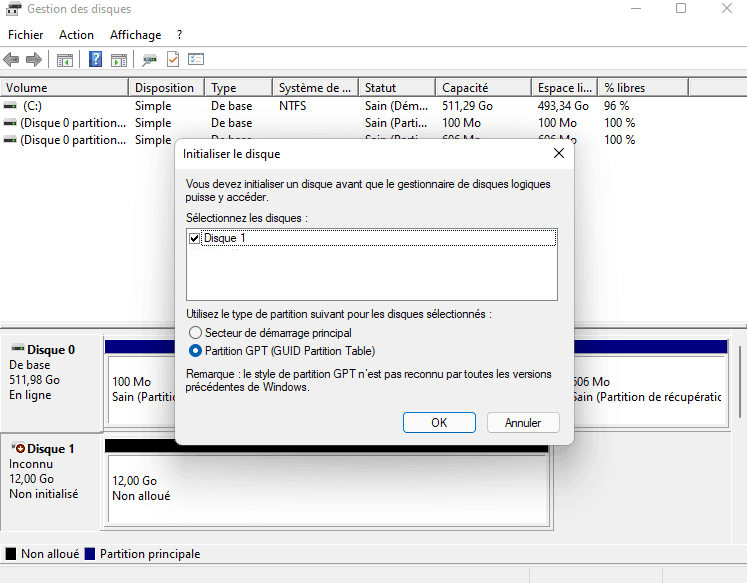
Task: Sort by the Système de... column header
Action: [x=315, y=88]
